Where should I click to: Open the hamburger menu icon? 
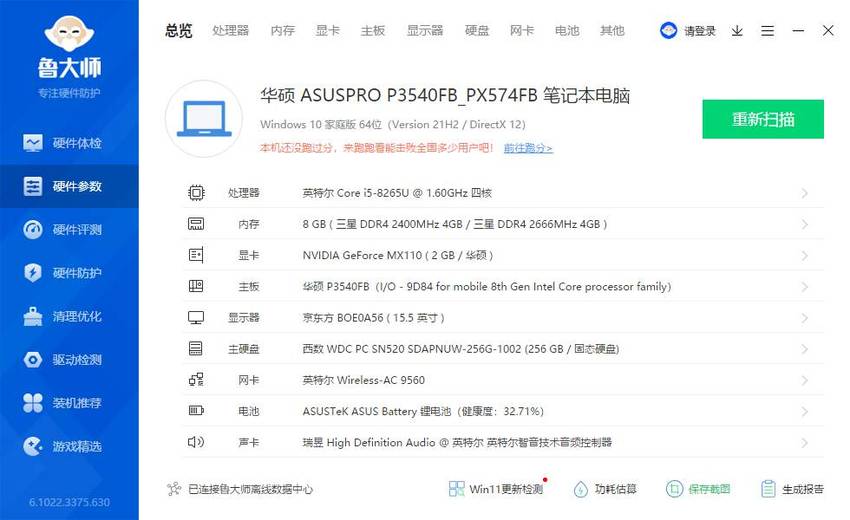(x=767, y=31)
